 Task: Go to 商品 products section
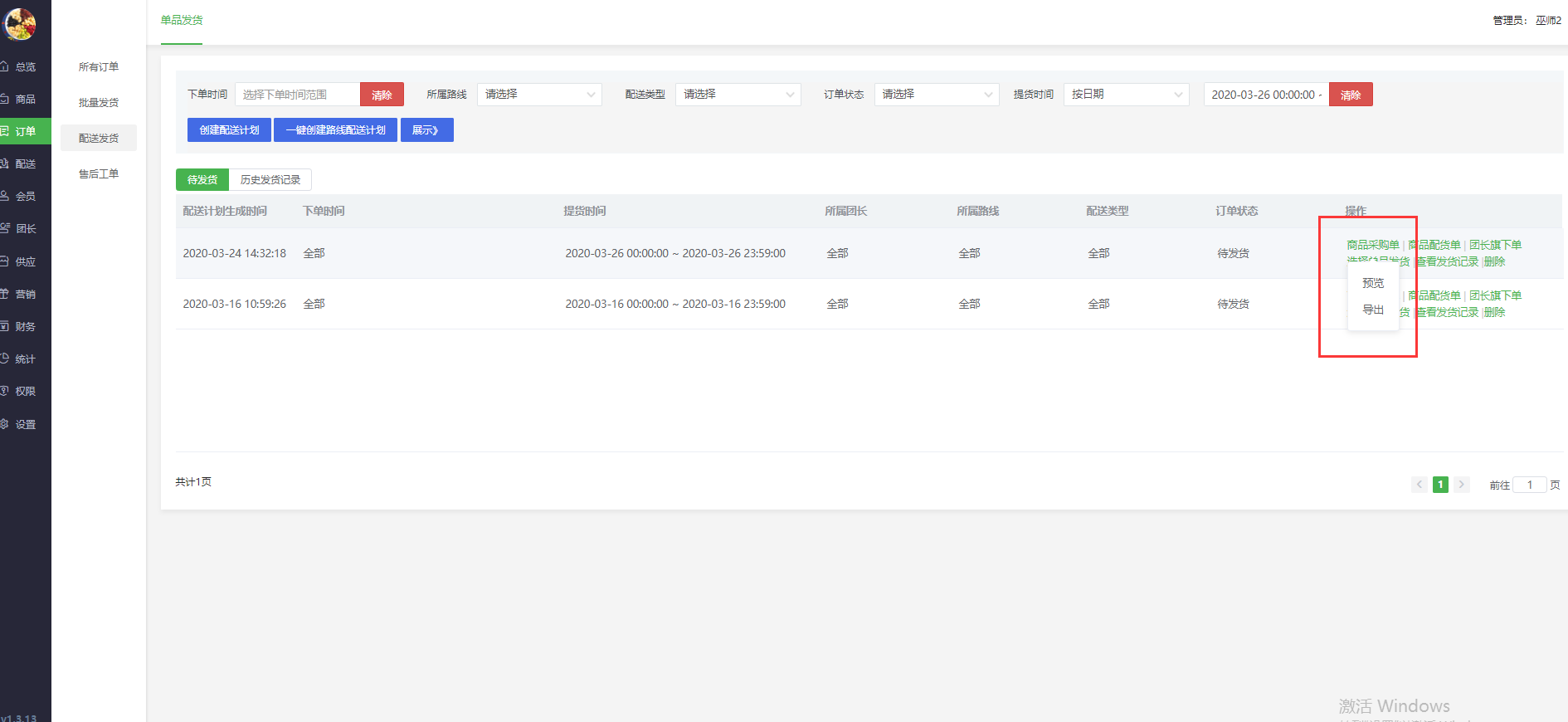(25, 100)
